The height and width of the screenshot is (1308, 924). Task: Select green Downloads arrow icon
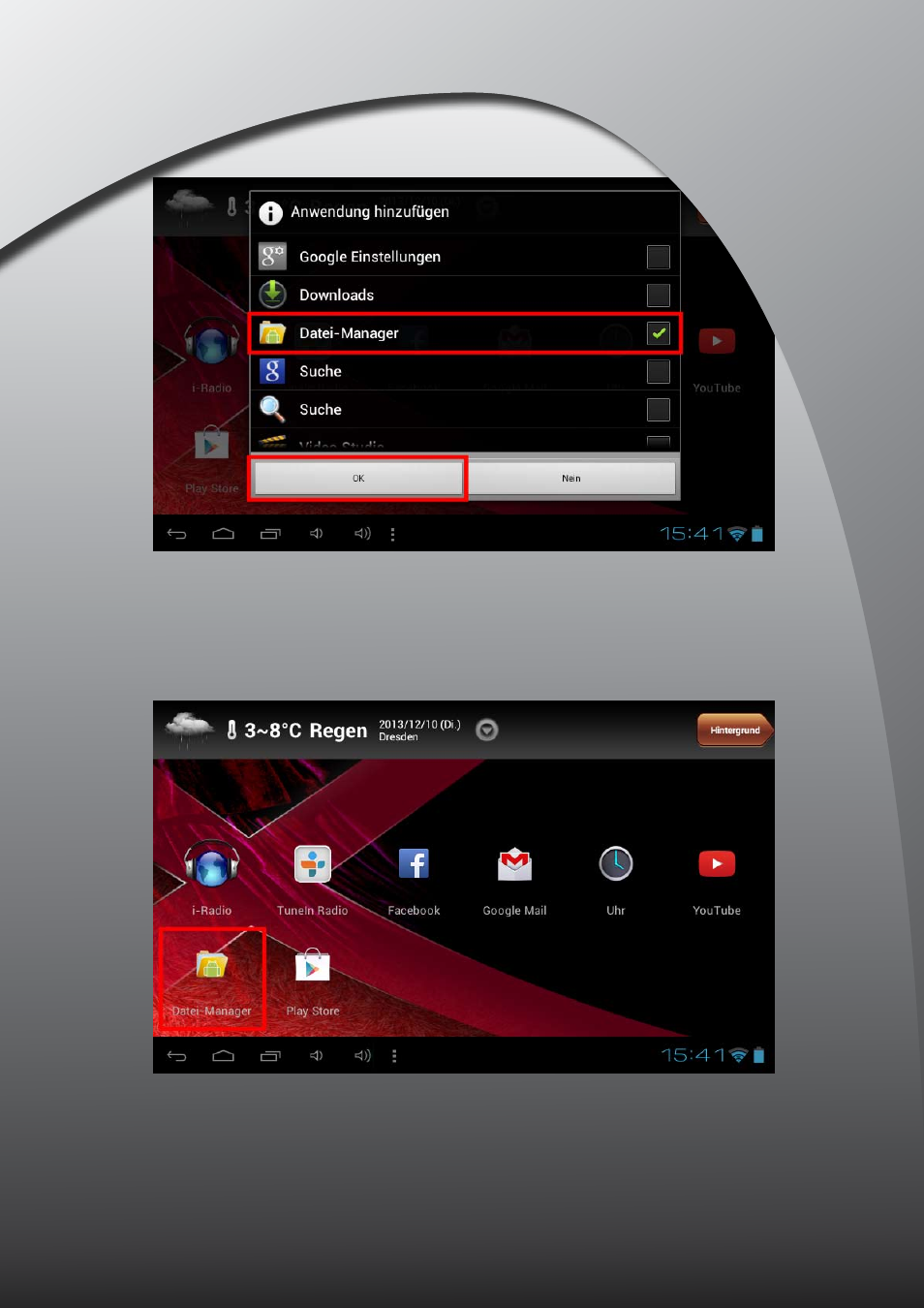273,294
